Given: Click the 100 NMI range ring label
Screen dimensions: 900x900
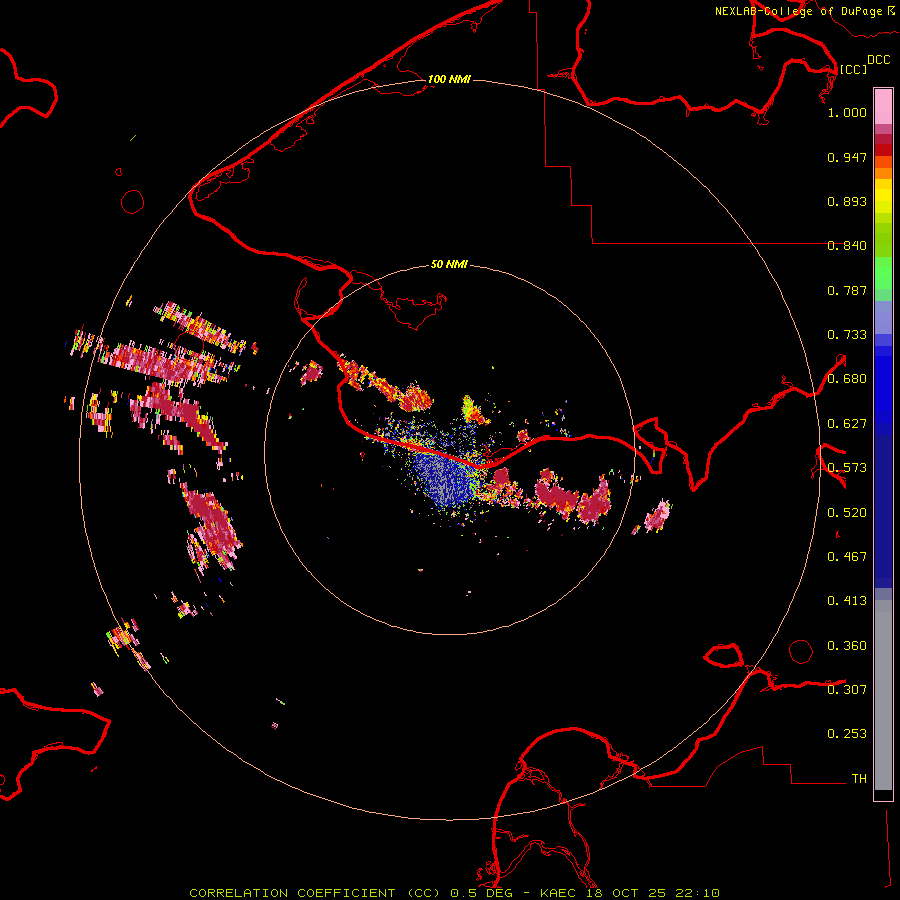Looking at the screenshot, I should (x=449, y=79).
